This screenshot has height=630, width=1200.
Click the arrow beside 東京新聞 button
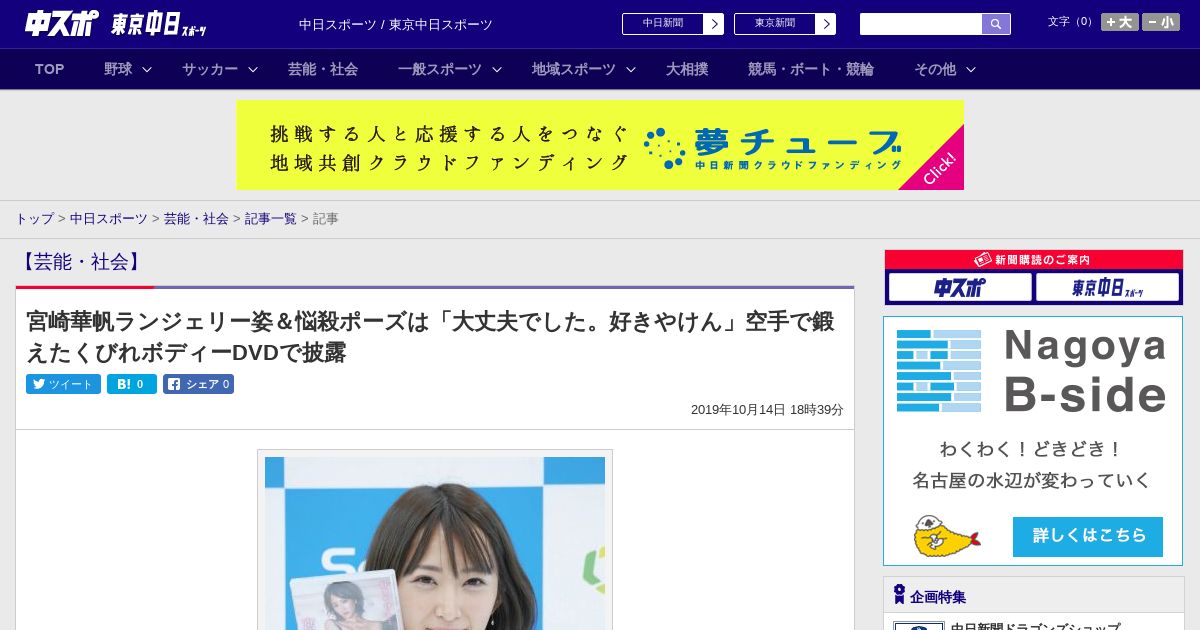tap(826, 24)
